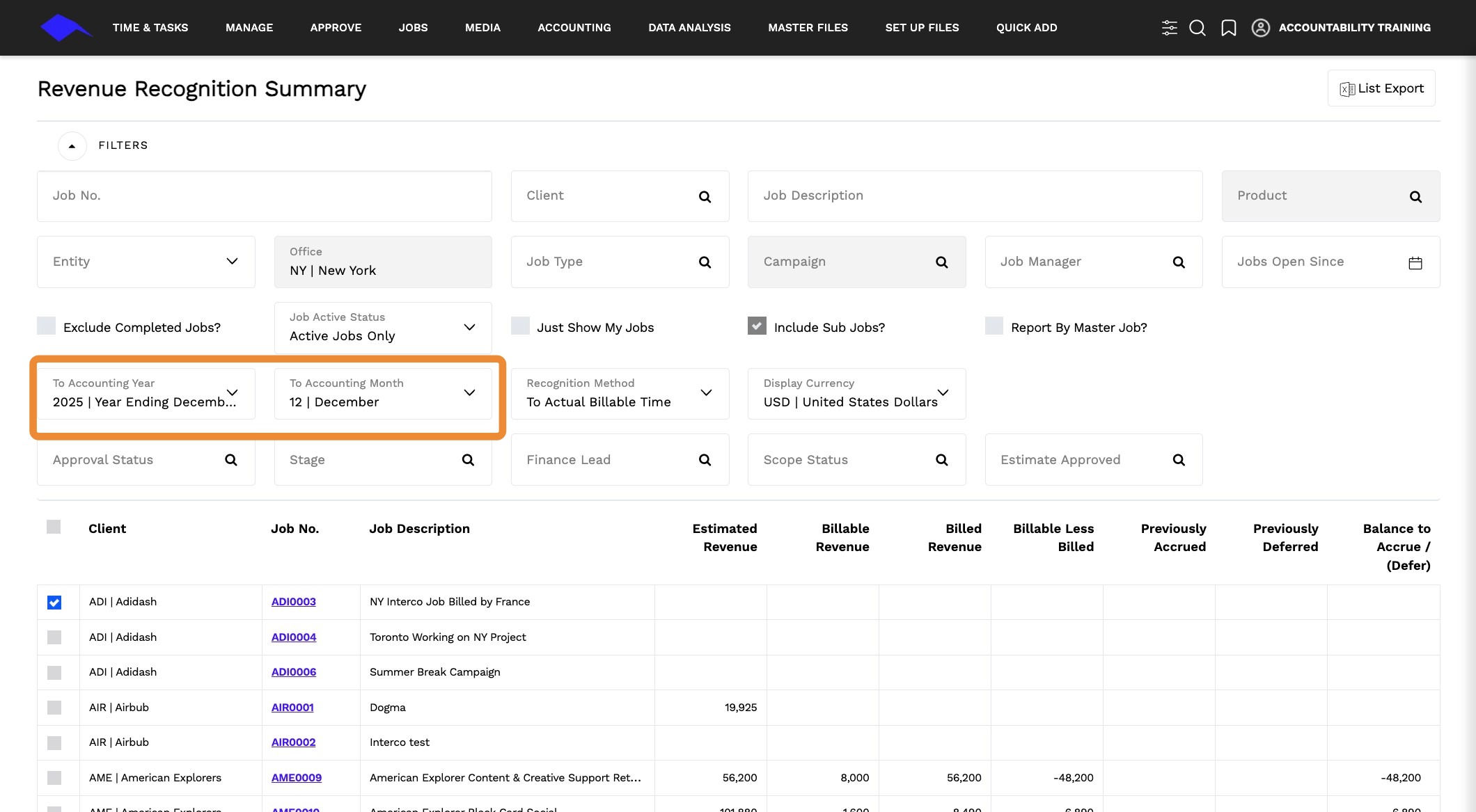Open job link AIR0002
This screenshot has width=1476, height=812.
[x=294, y=742]
